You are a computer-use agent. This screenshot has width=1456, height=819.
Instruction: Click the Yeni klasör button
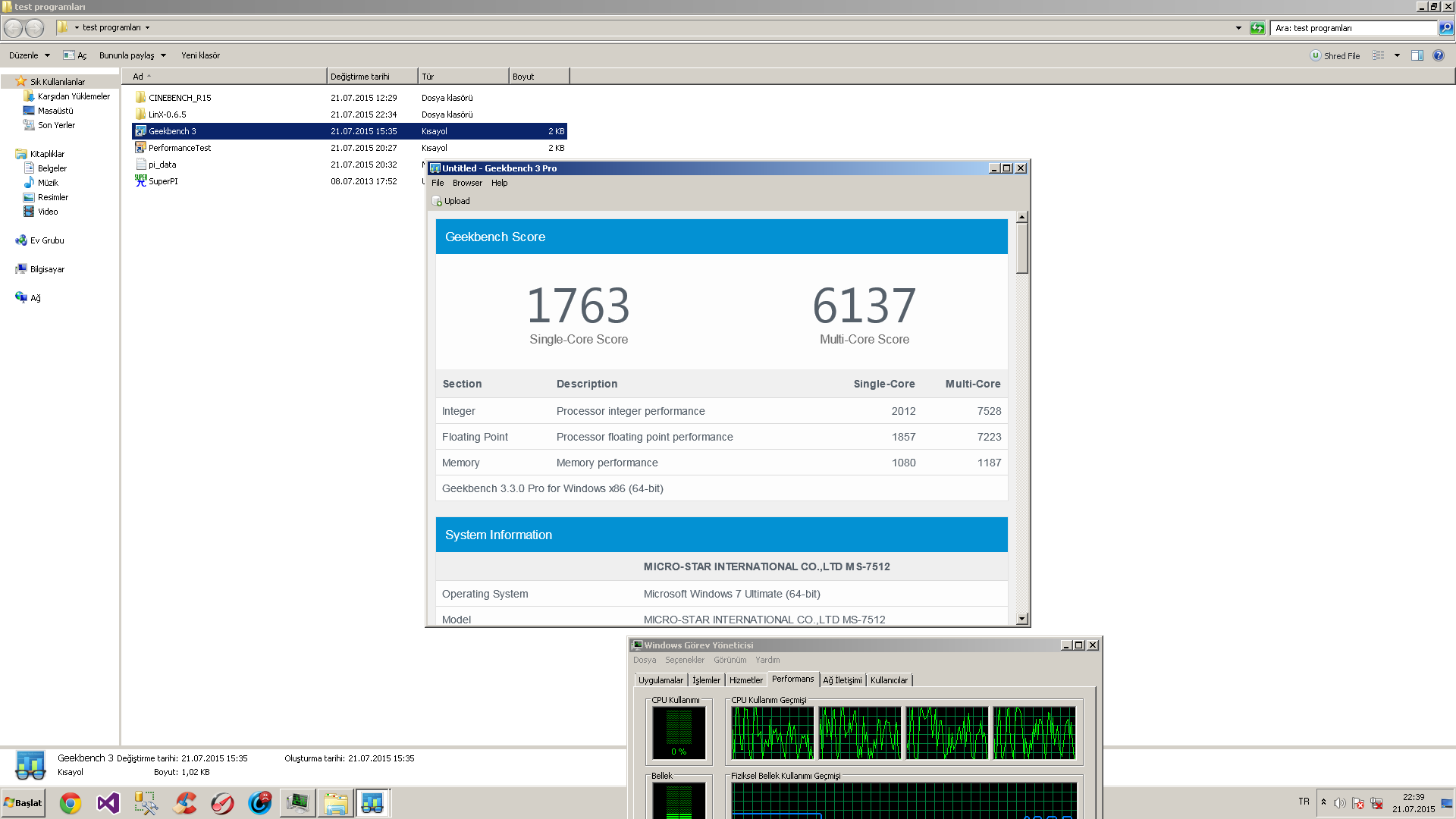[x=200, y=55]
